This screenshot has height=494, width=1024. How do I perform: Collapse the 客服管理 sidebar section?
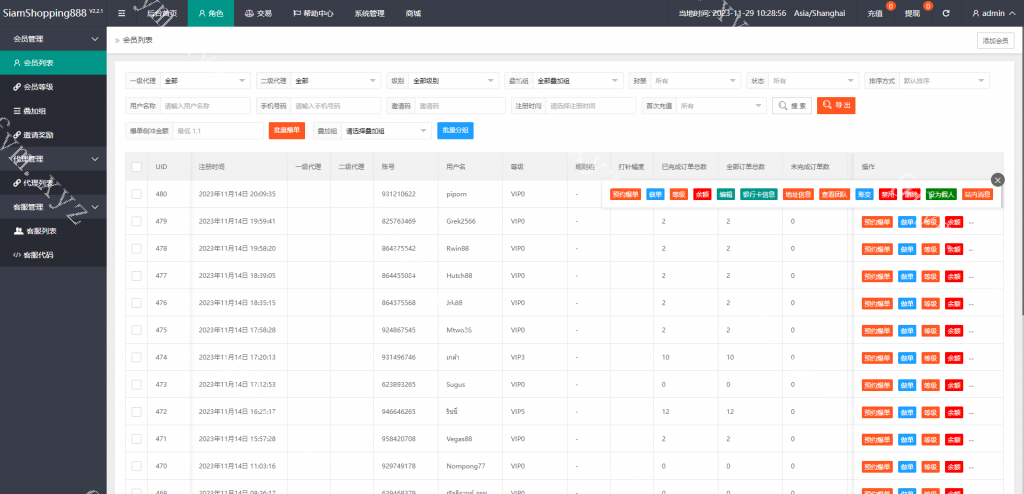coord(53,207)
